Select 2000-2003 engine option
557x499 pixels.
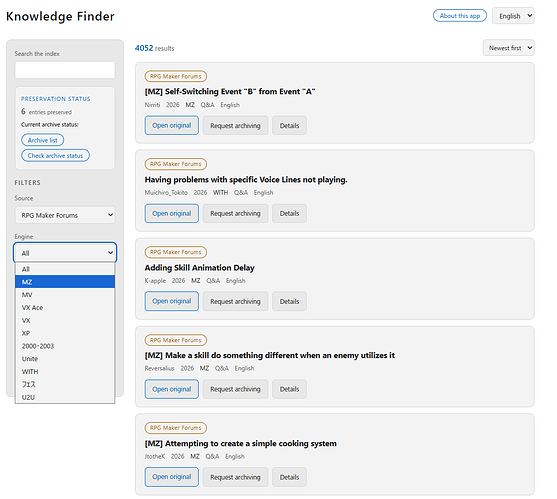65,346
